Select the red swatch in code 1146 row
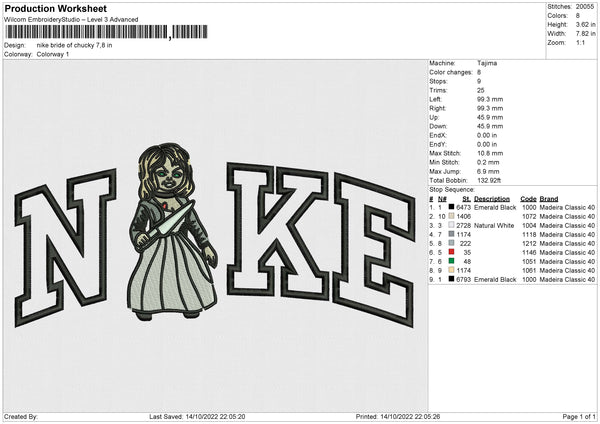The width and height of the screenshot is (600, 424). point(451,252)
